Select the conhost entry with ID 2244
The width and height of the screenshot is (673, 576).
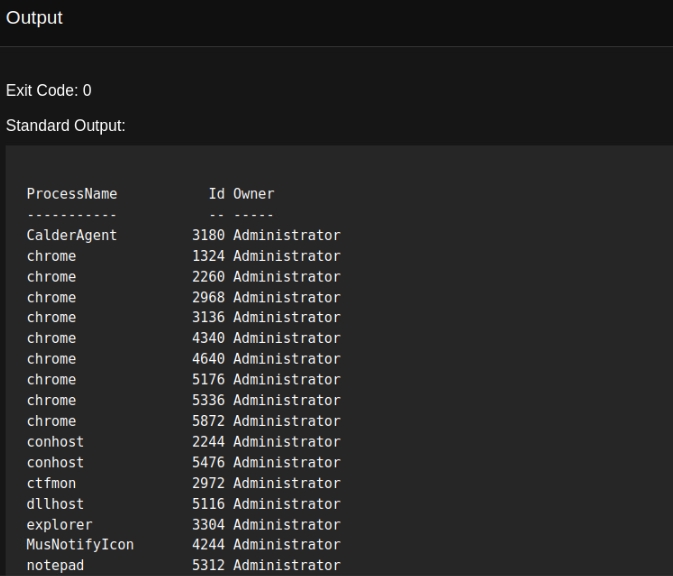click(55, 442)
